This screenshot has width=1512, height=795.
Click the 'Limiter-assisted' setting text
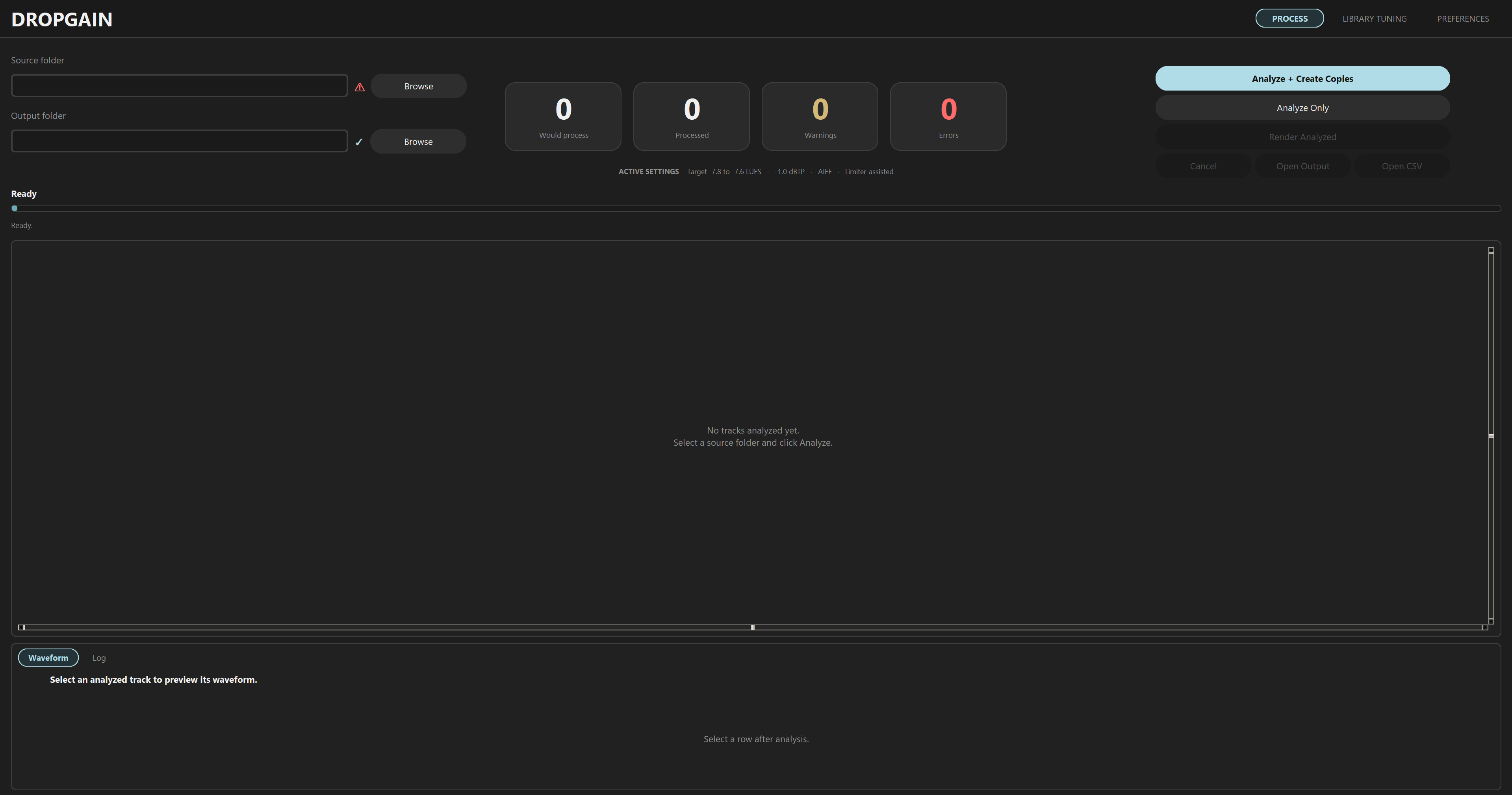[x=869, y=171]
